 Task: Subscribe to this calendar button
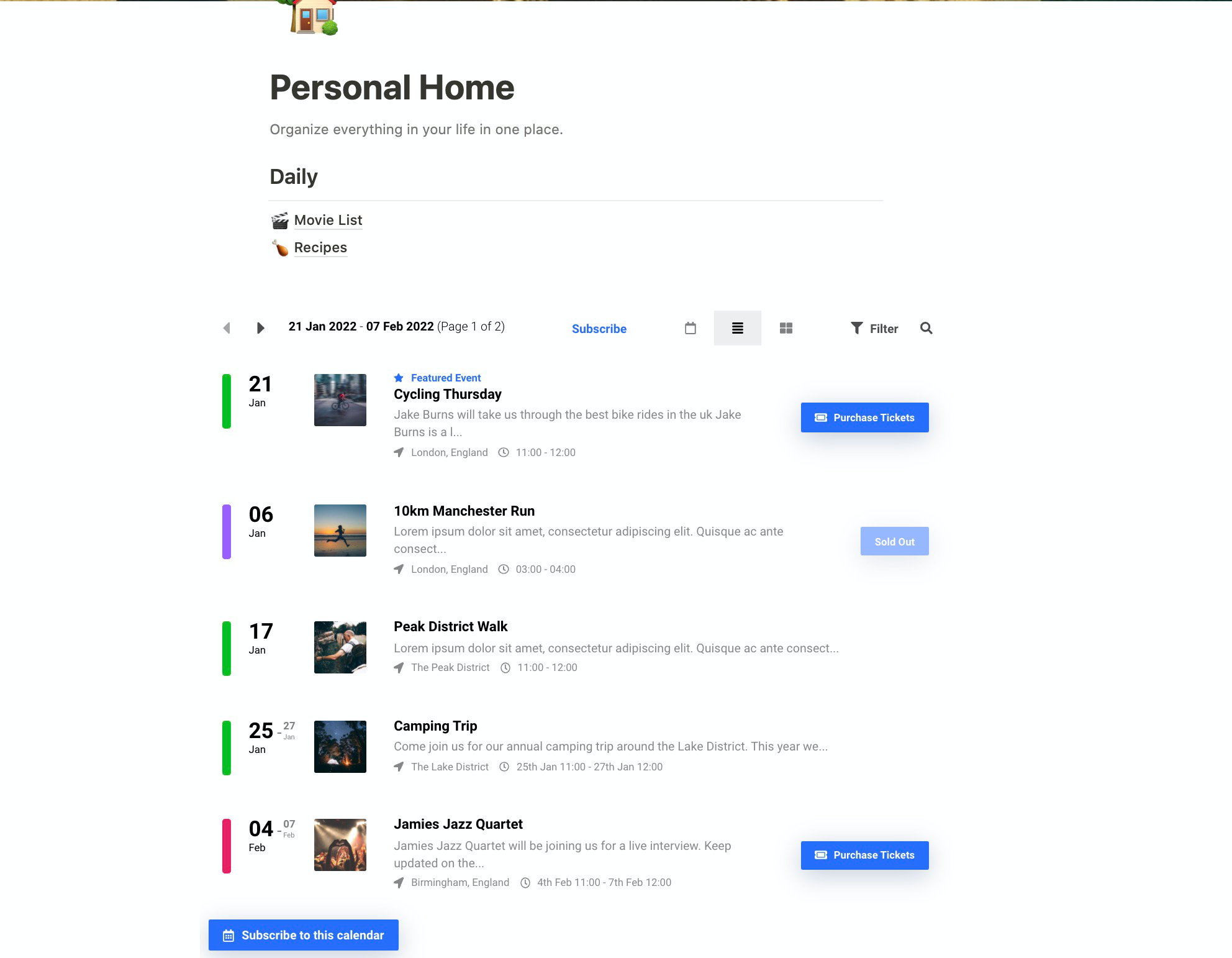click(x=303, y=935)
